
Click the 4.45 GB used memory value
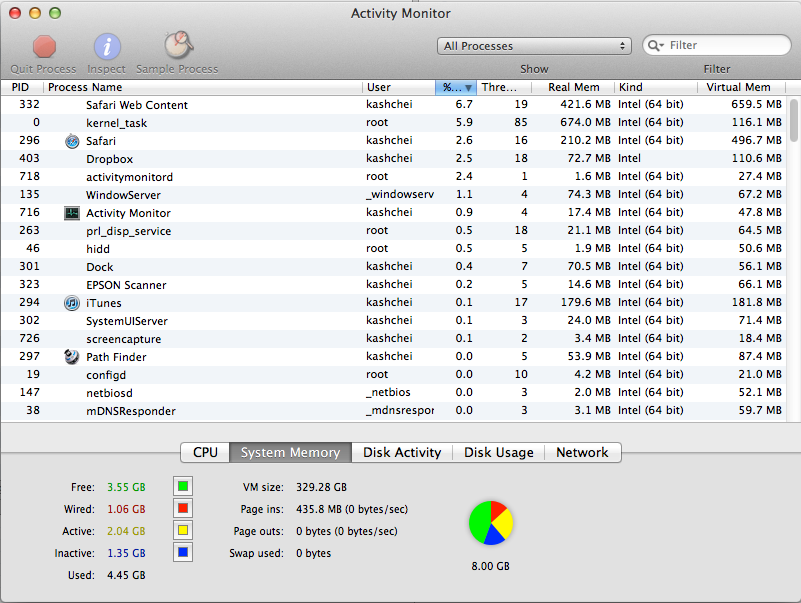[126, 575]
